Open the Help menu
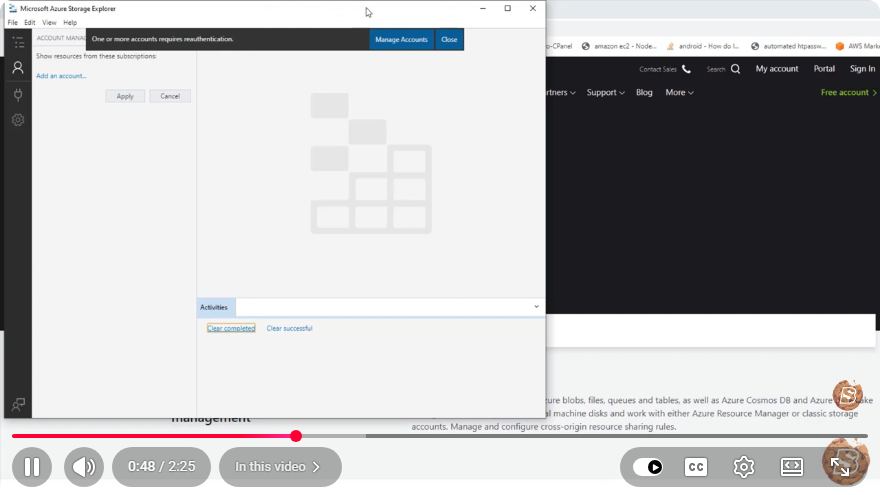 [x=70, y=22]
